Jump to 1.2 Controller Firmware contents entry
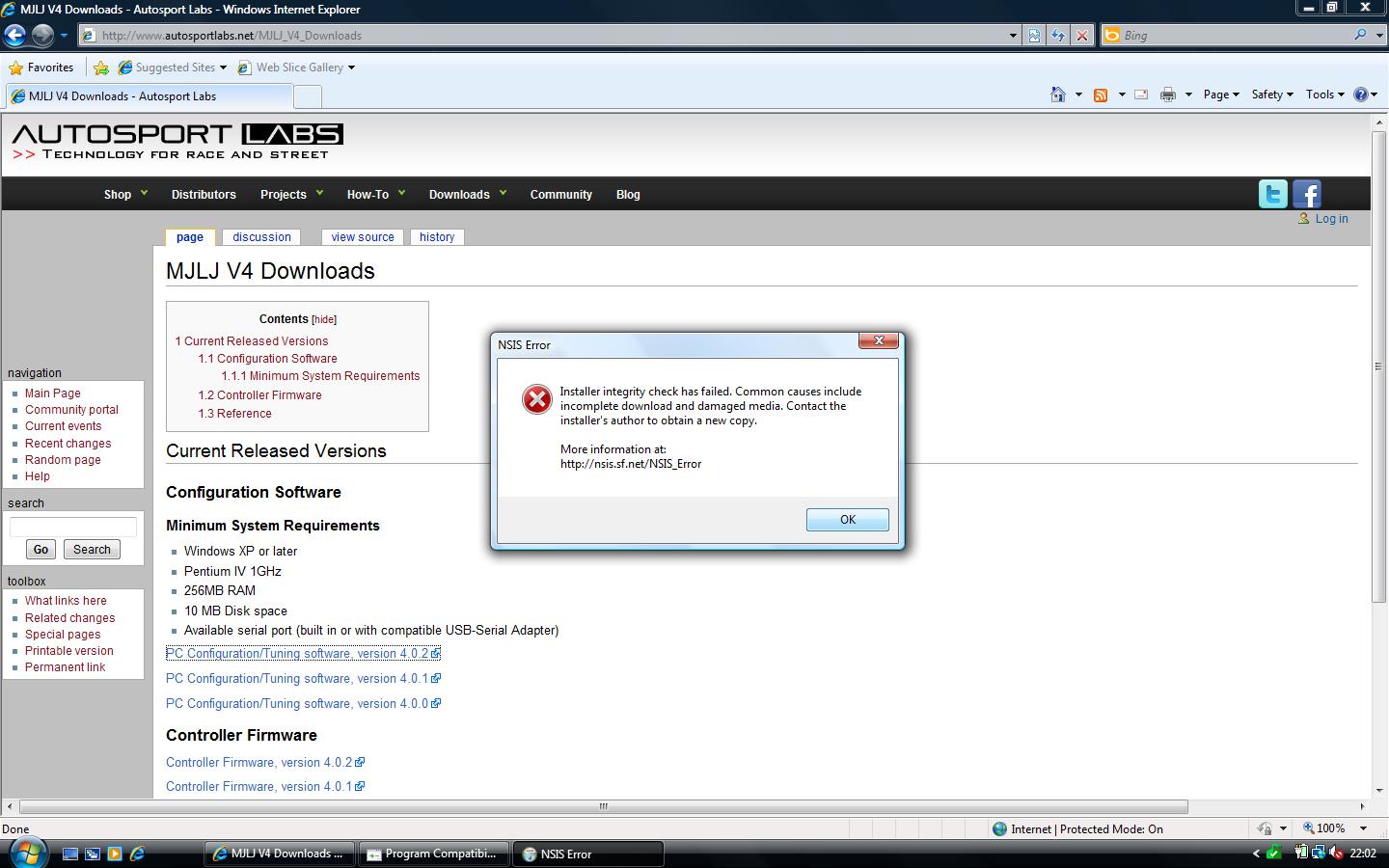Screen dimensions: 1389x868 coord(260,395)
